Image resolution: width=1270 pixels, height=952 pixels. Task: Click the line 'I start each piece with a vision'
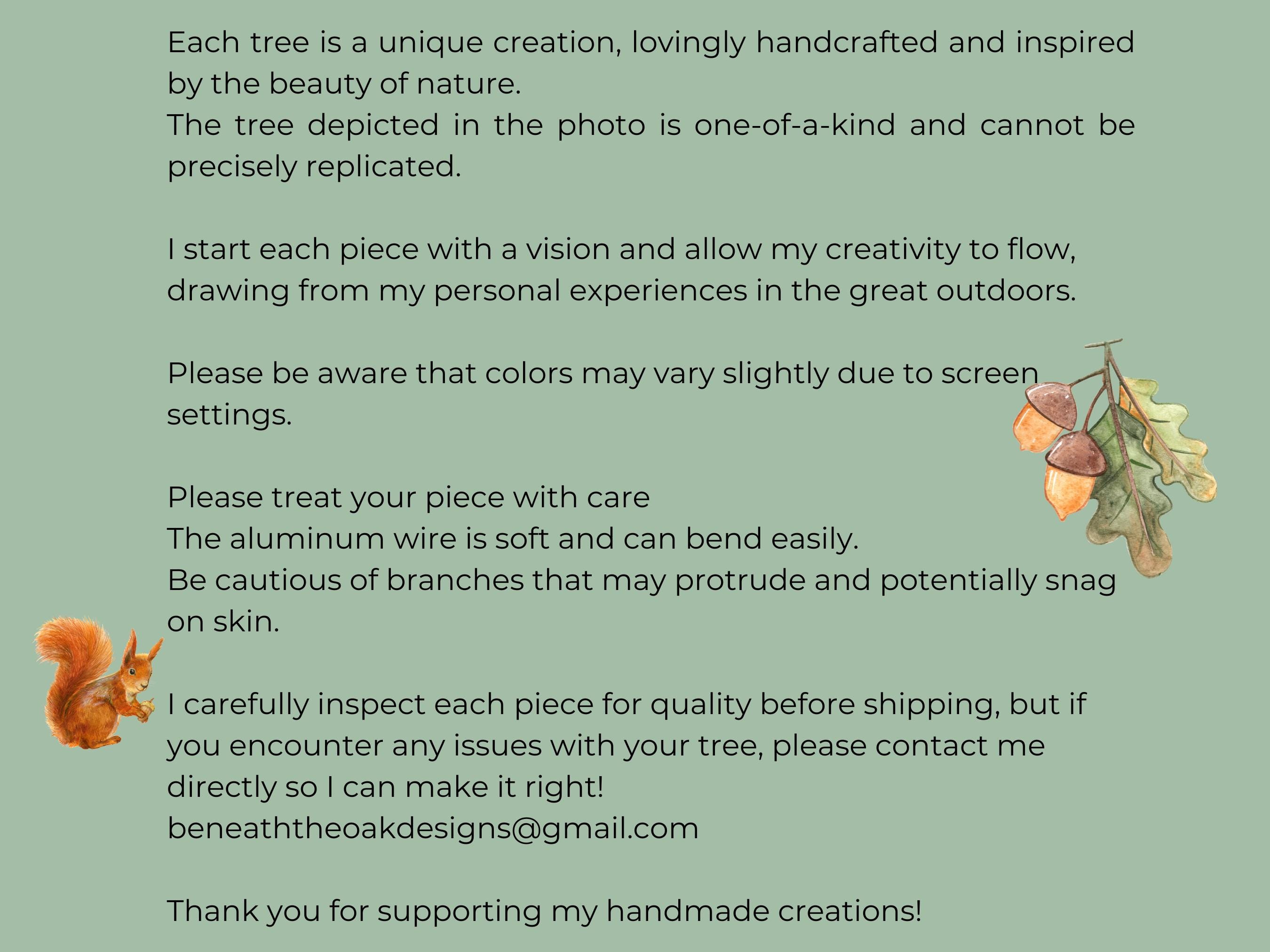tap(621, 250)
